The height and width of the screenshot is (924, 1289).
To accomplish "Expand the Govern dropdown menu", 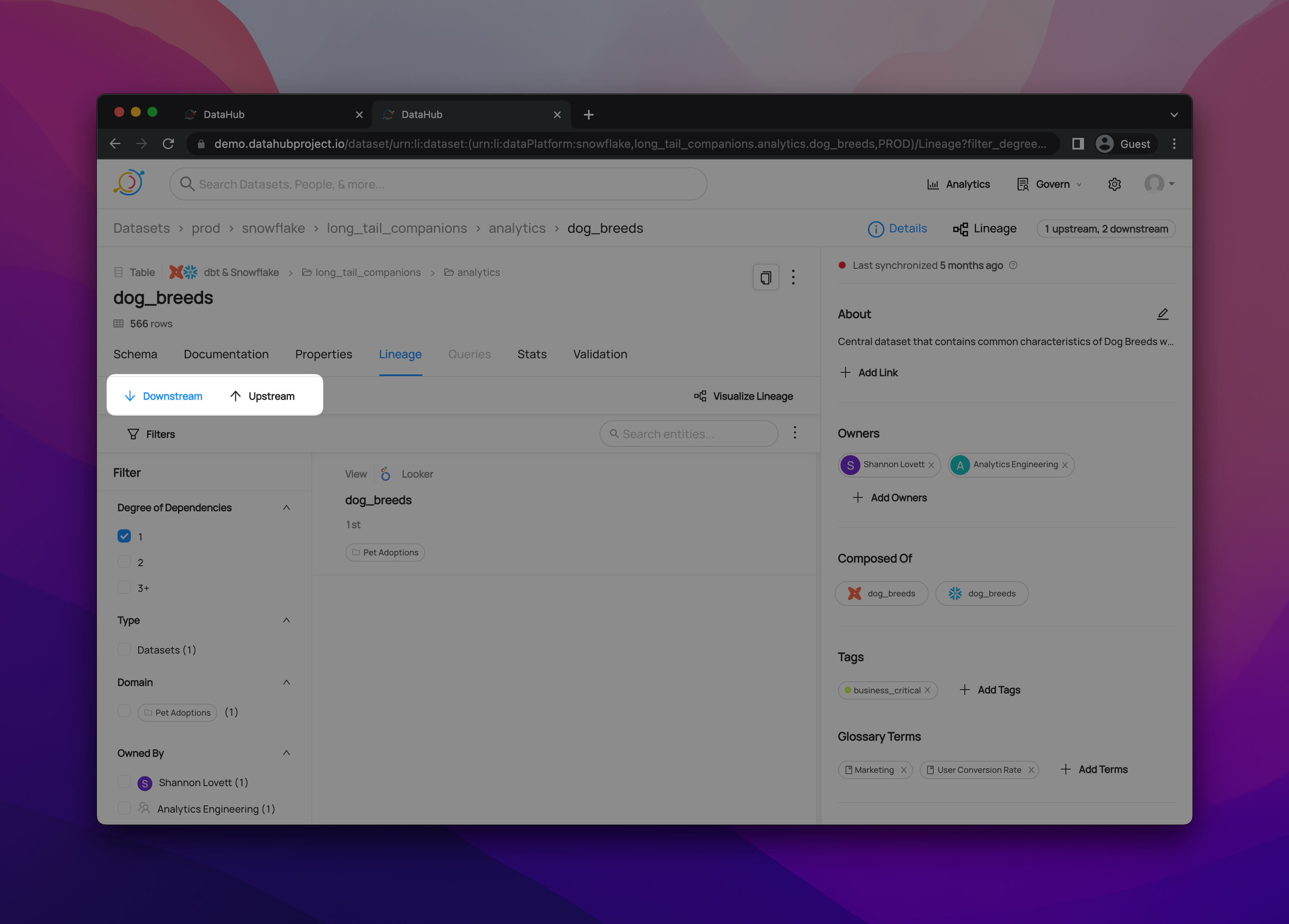I will click(1052, 184).
